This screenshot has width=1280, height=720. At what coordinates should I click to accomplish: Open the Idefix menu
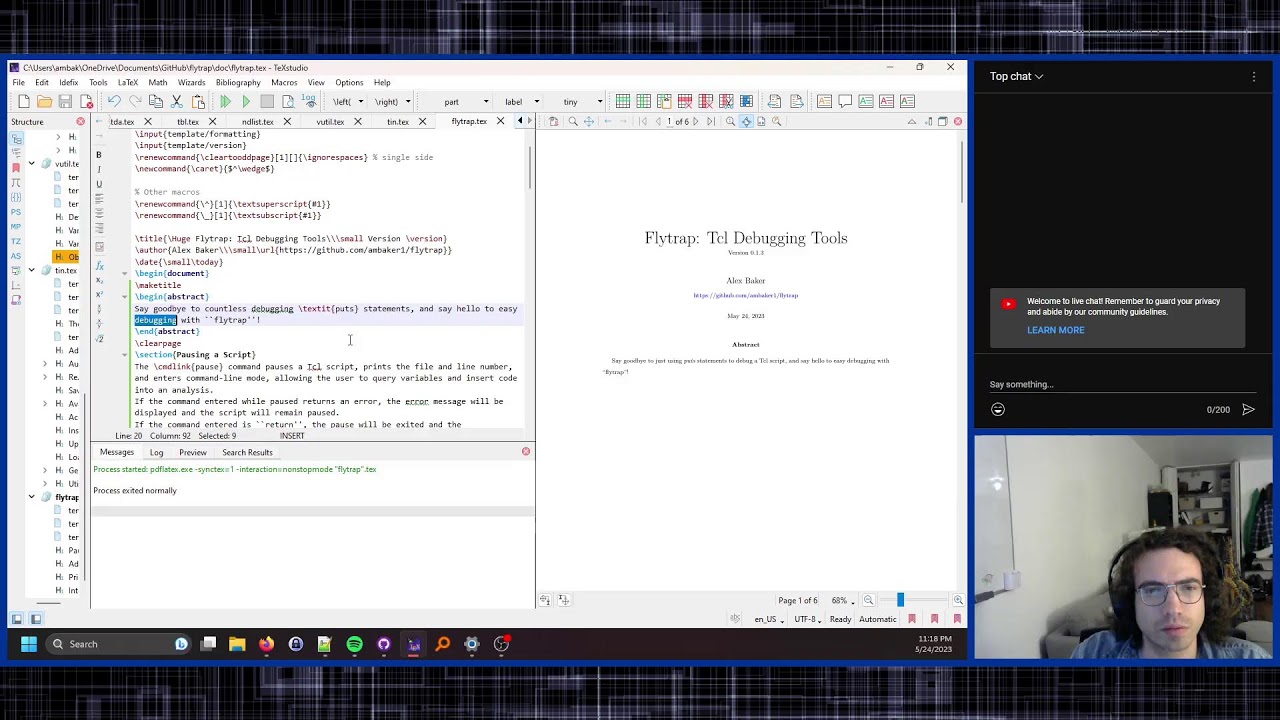click(x=68, y=82)
